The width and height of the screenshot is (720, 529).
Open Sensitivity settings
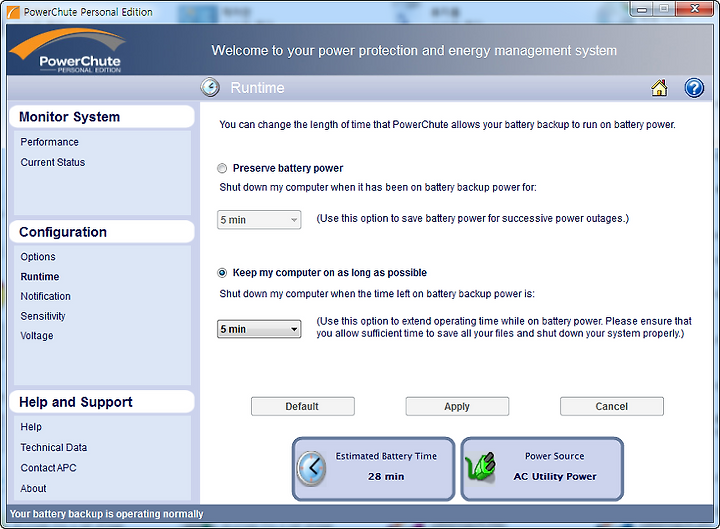pyautogui.click(x=43, y=316)
